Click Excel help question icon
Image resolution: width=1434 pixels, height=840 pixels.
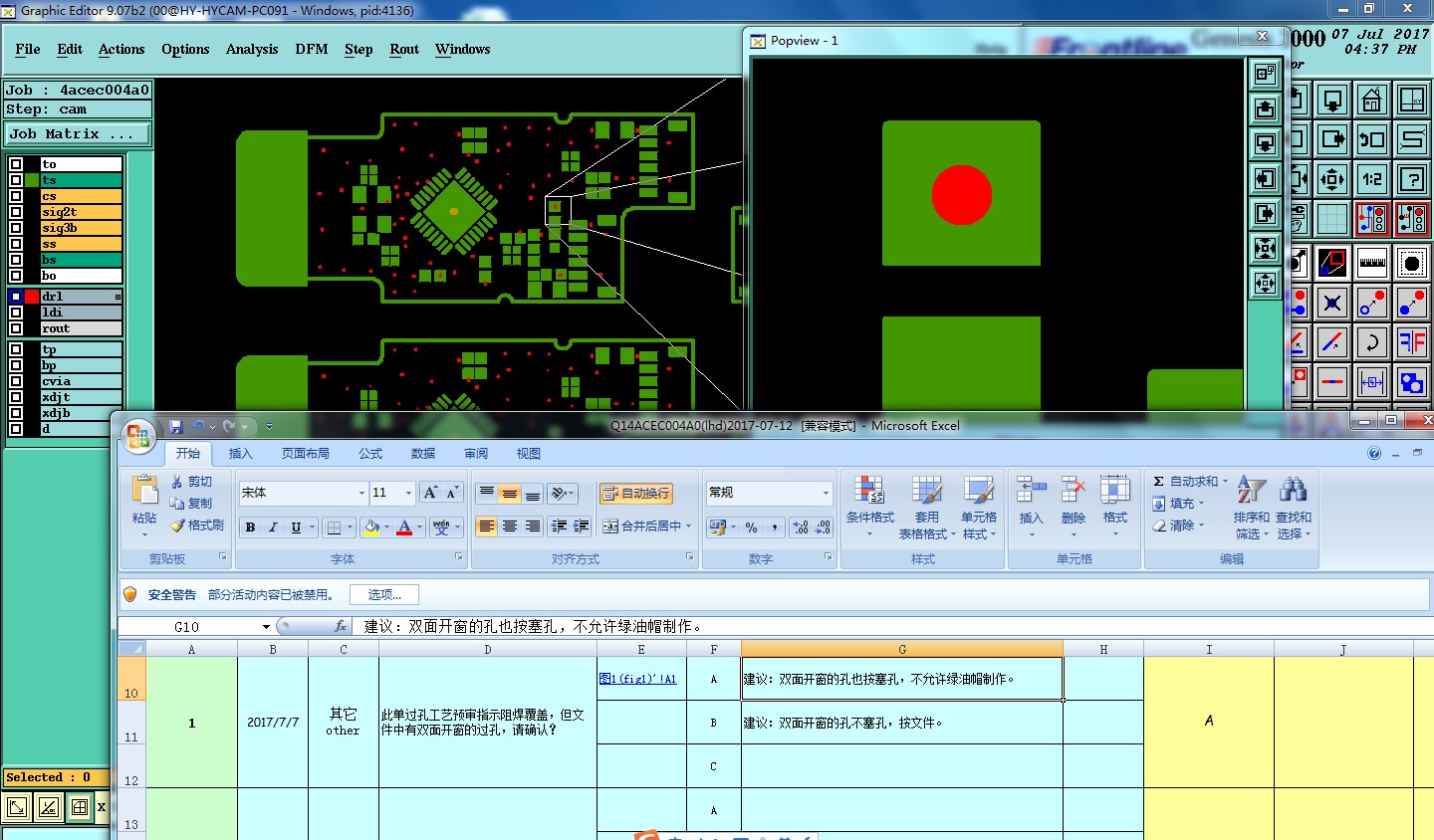[1374, 453]
